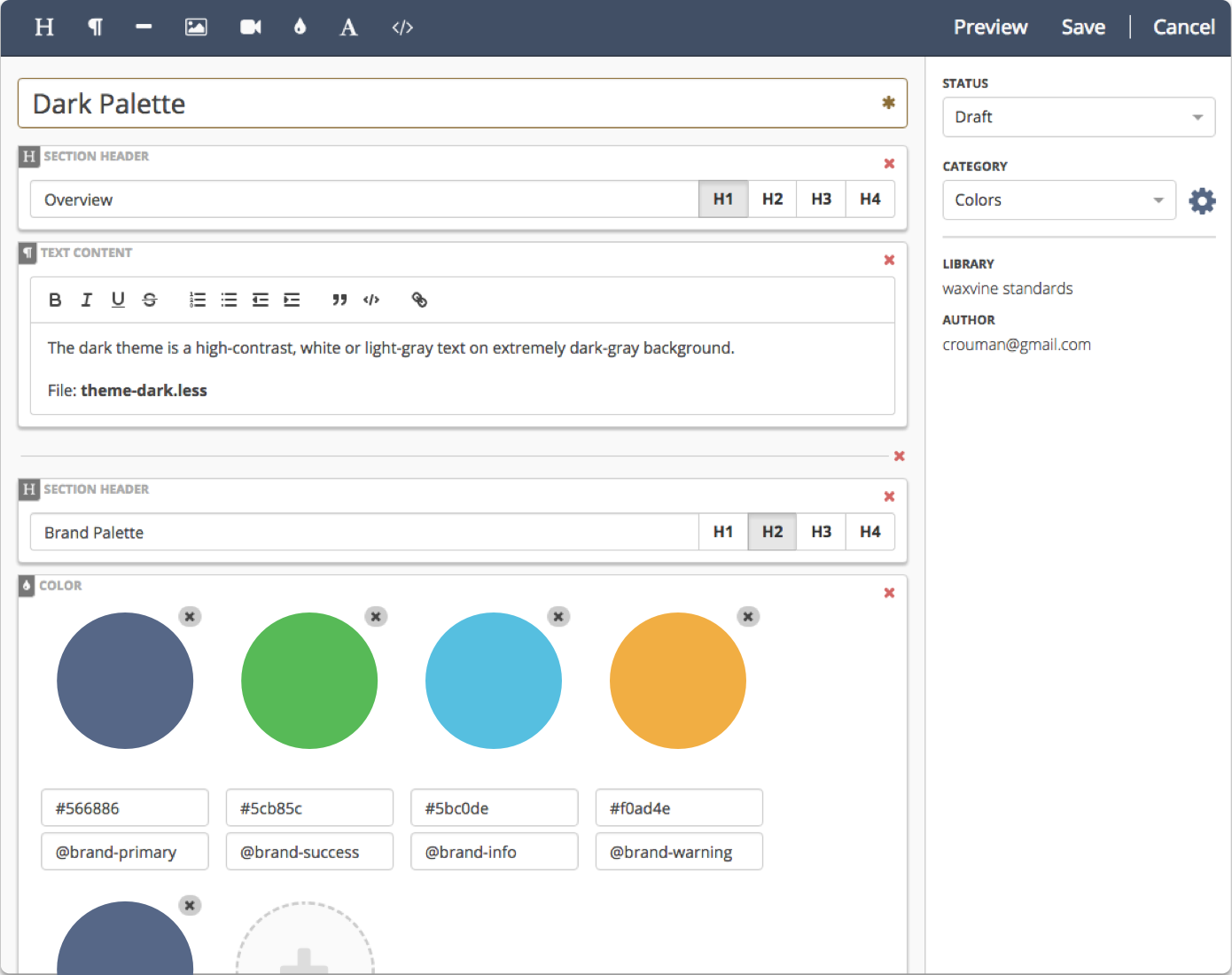Open the Category dropdown showing Colors
This screenshot has width=1232, height=975.
point(1059,200)
